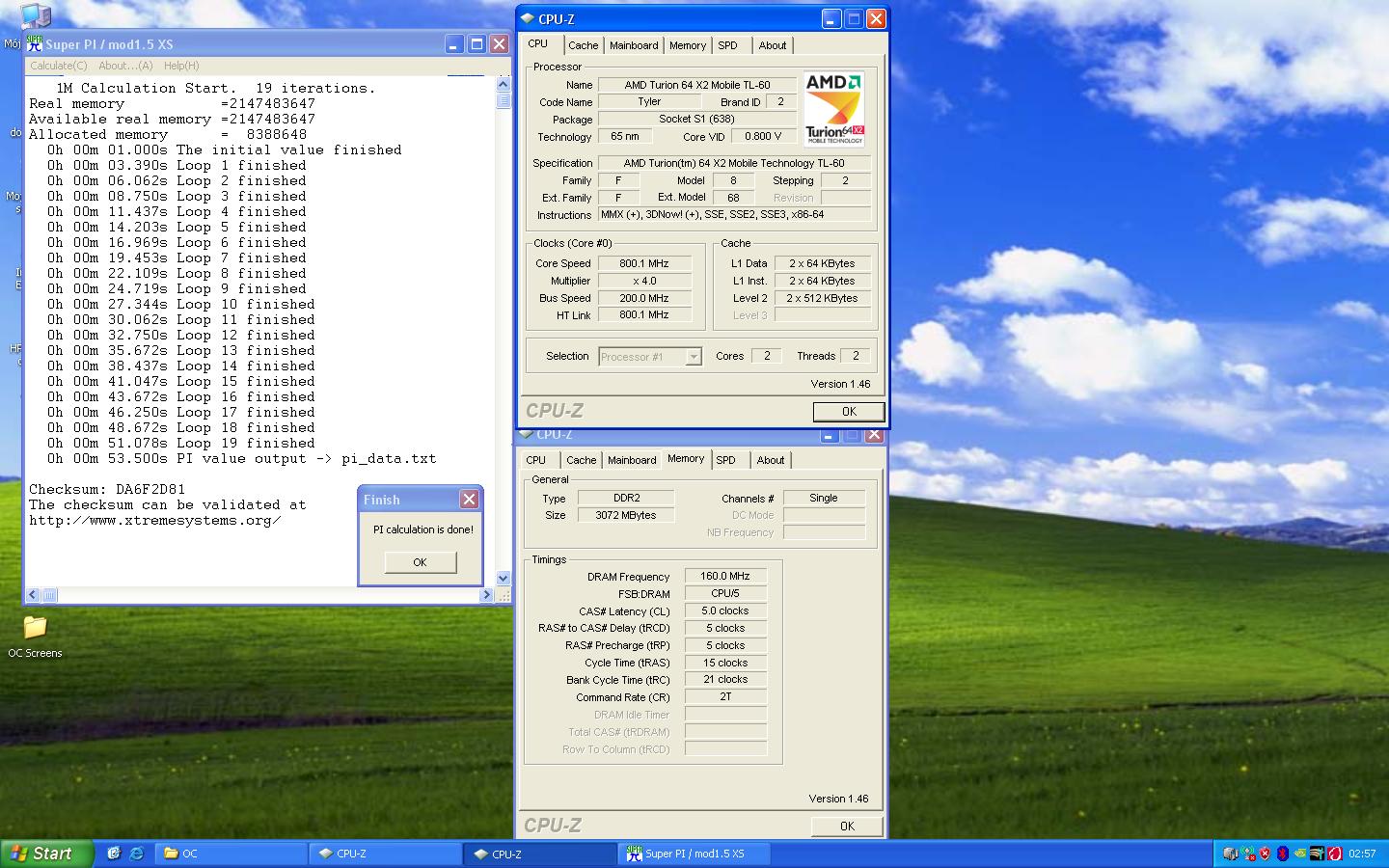Open the My Computer desktop icon

pyautogui.click(x=35, y=14)
